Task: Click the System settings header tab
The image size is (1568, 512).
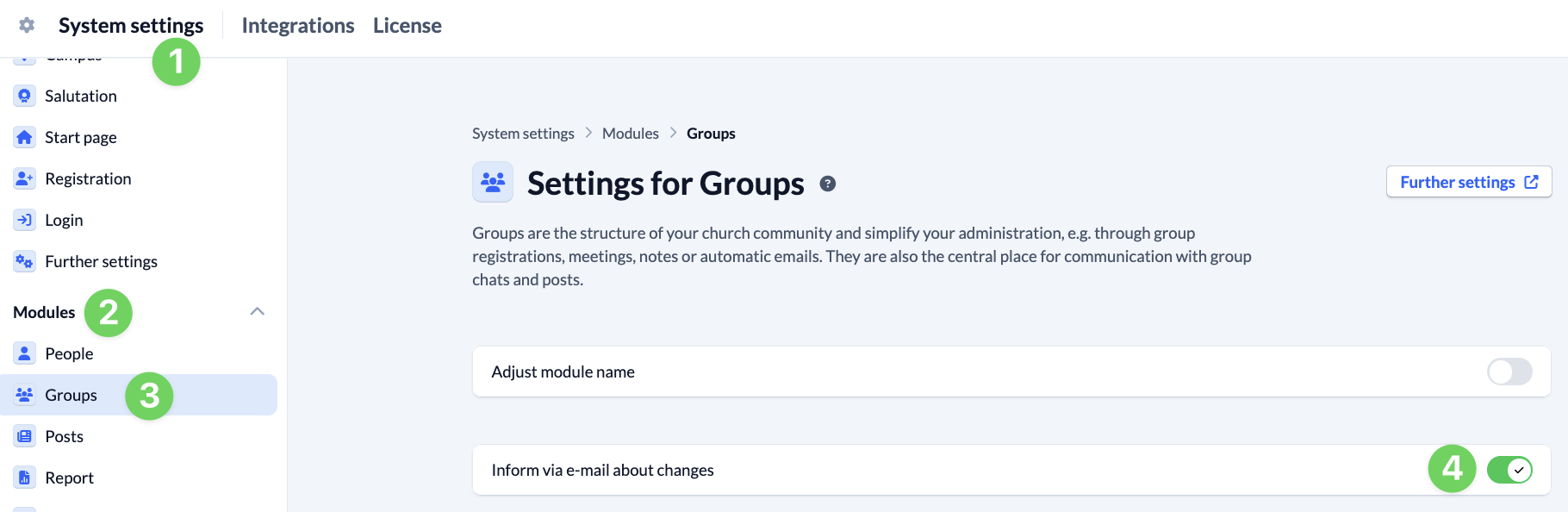Action: point(130,26)
